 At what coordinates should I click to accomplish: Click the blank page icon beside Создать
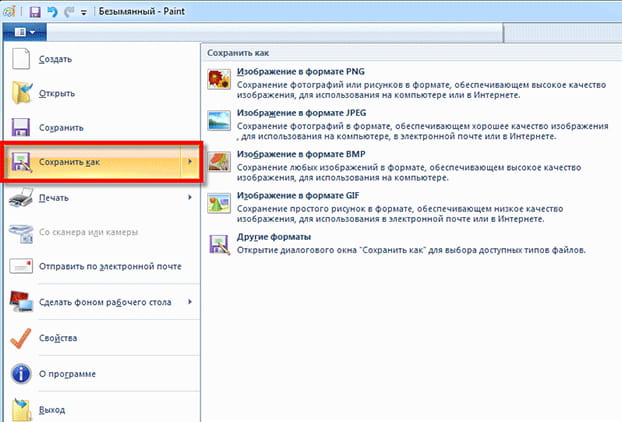pos(21,60)
